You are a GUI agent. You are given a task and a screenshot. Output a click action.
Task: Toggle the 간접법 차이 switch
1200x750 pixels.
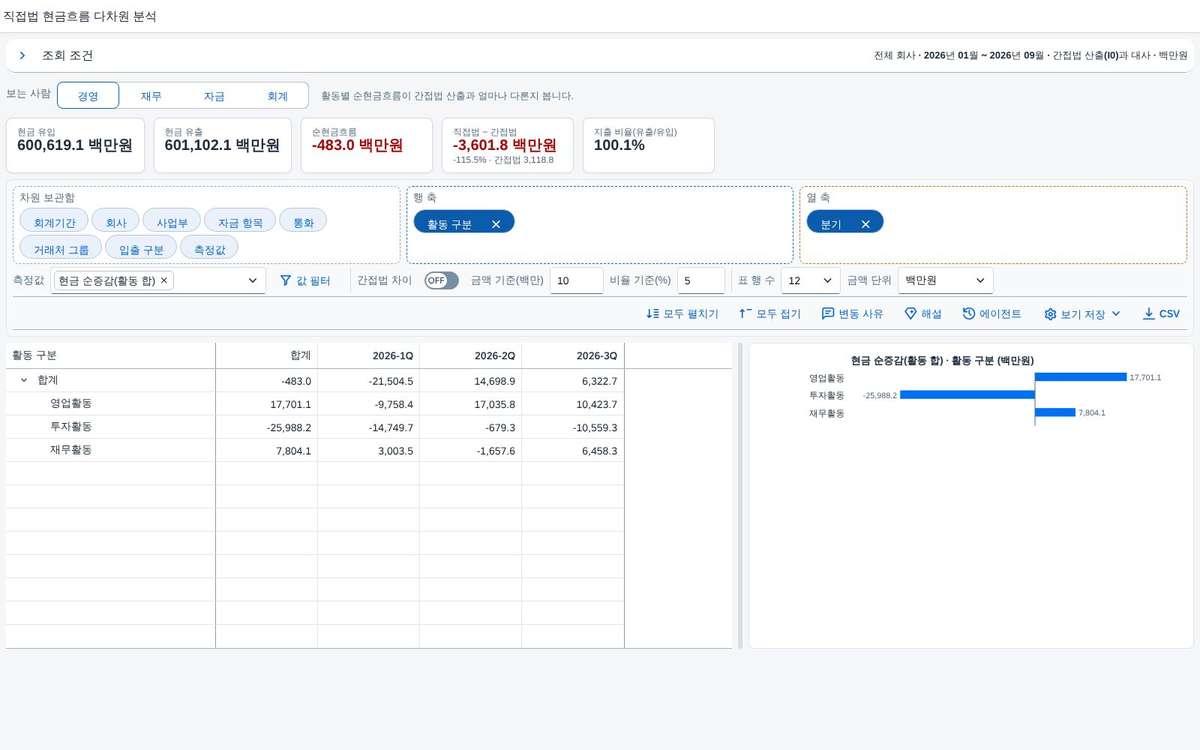pyautogui.click(x=441, y=281)
